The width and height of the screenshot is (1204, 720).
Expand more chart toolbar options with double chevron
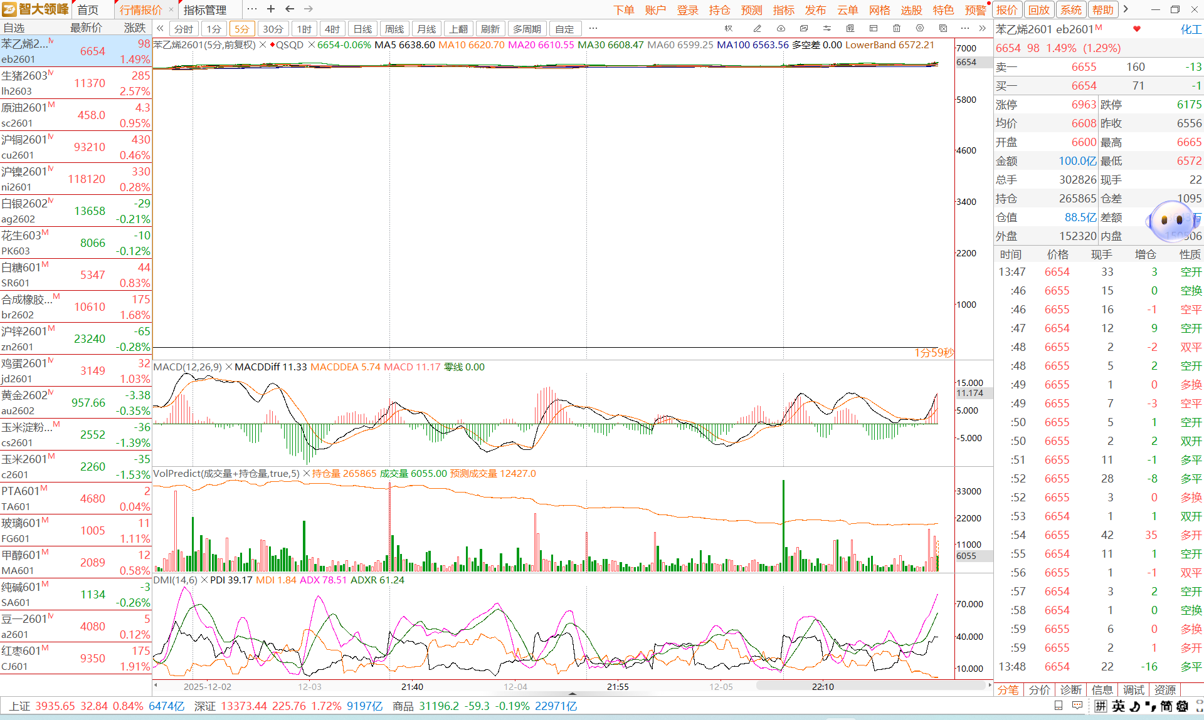click(982, 29)
